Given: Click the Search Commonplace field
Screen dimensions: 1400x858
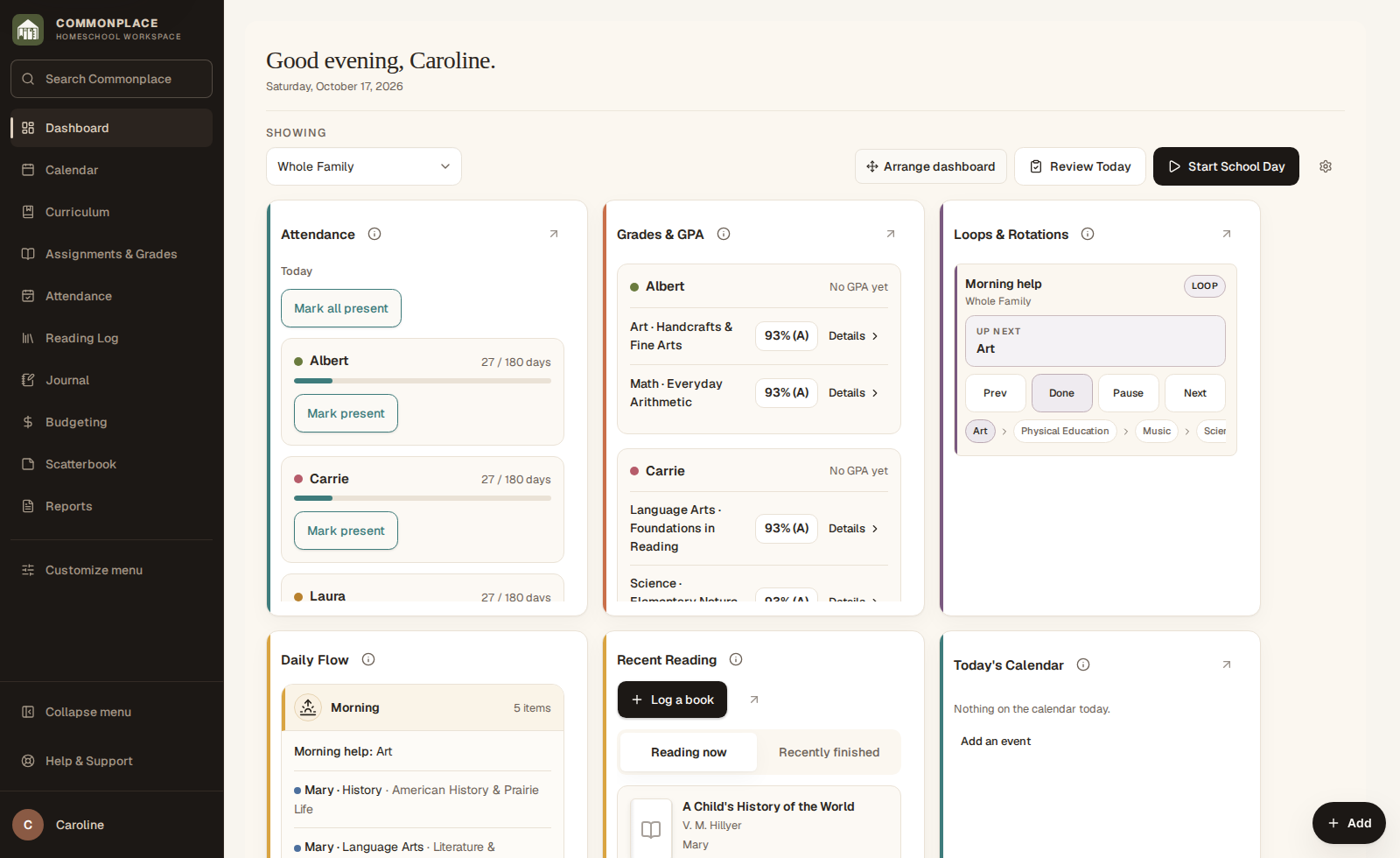Looking at the screenshot, I should [x=111, y=79].
